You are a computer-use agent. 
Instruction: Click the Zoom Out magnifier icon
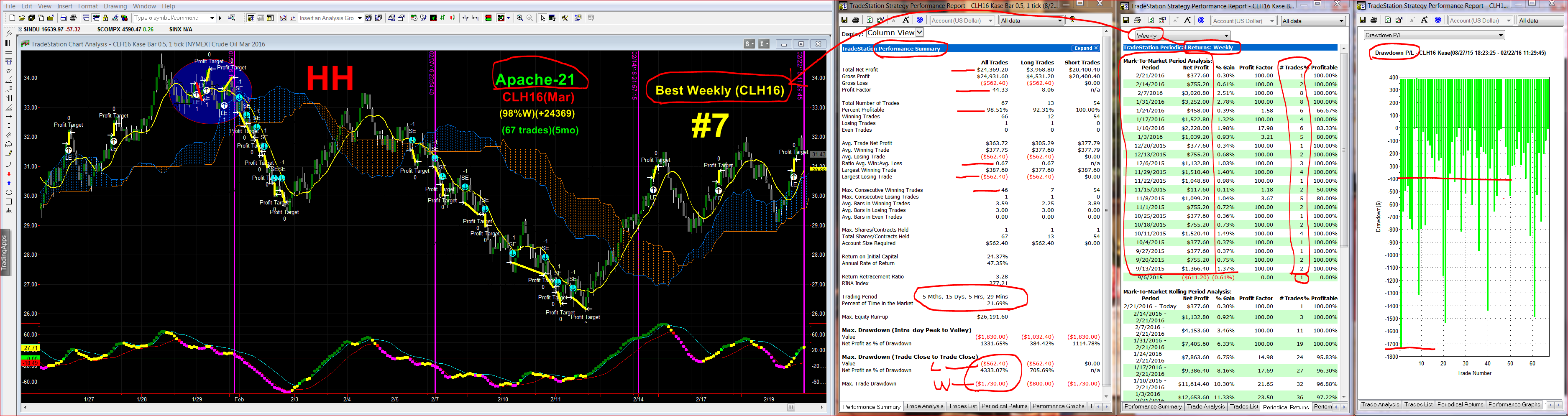click(529, 18)
